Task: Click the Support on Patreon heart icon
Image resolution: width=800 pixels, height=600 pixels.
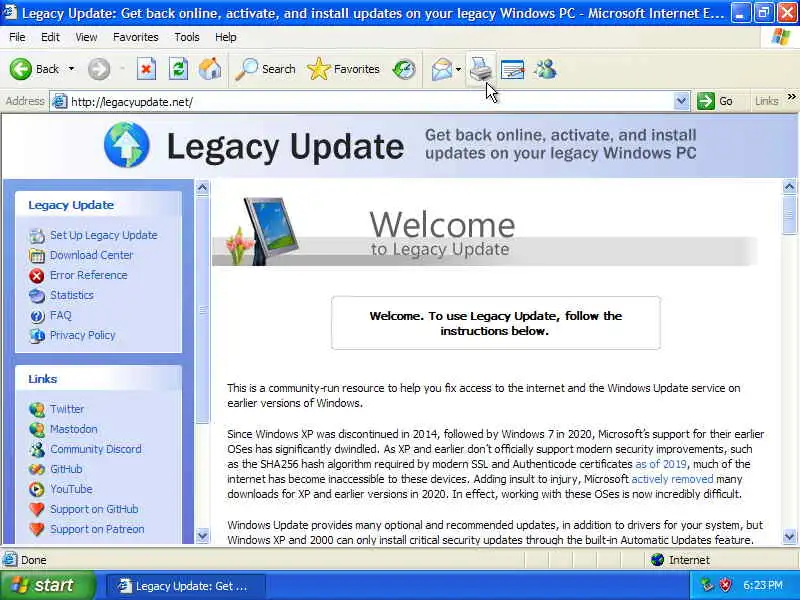Action: pos(37,529)
